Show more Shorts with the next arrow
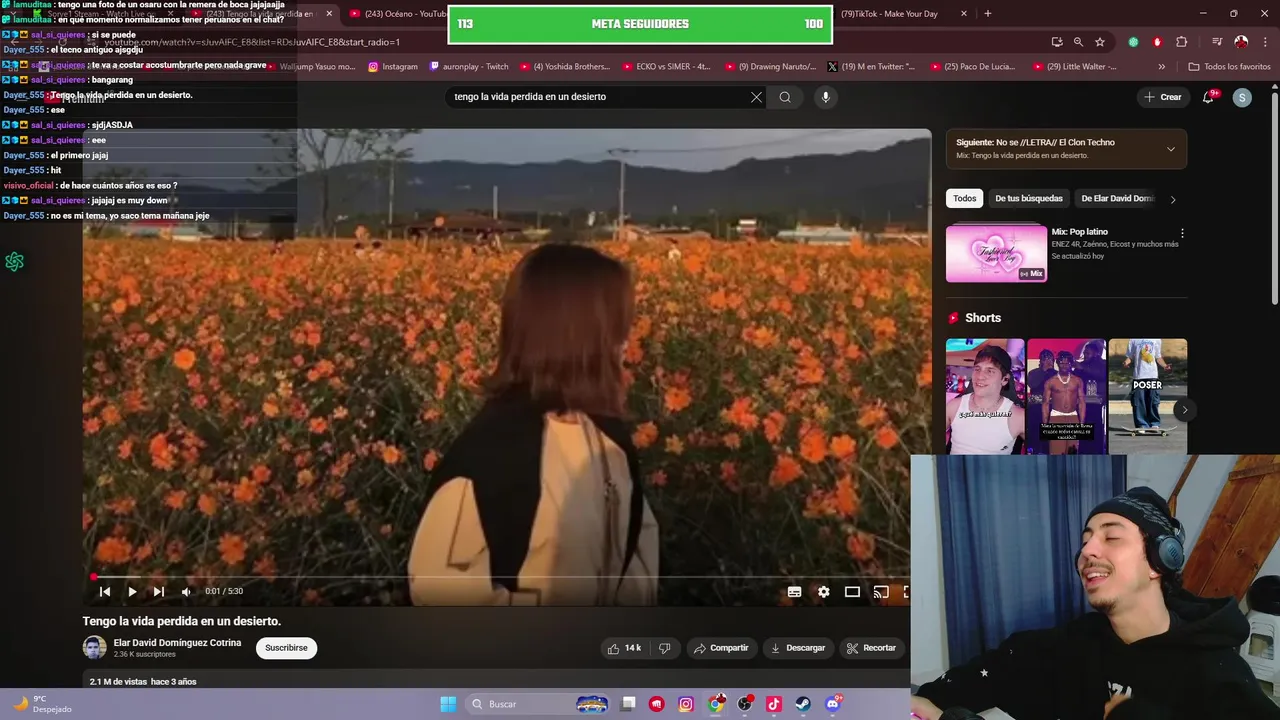 1185,410
